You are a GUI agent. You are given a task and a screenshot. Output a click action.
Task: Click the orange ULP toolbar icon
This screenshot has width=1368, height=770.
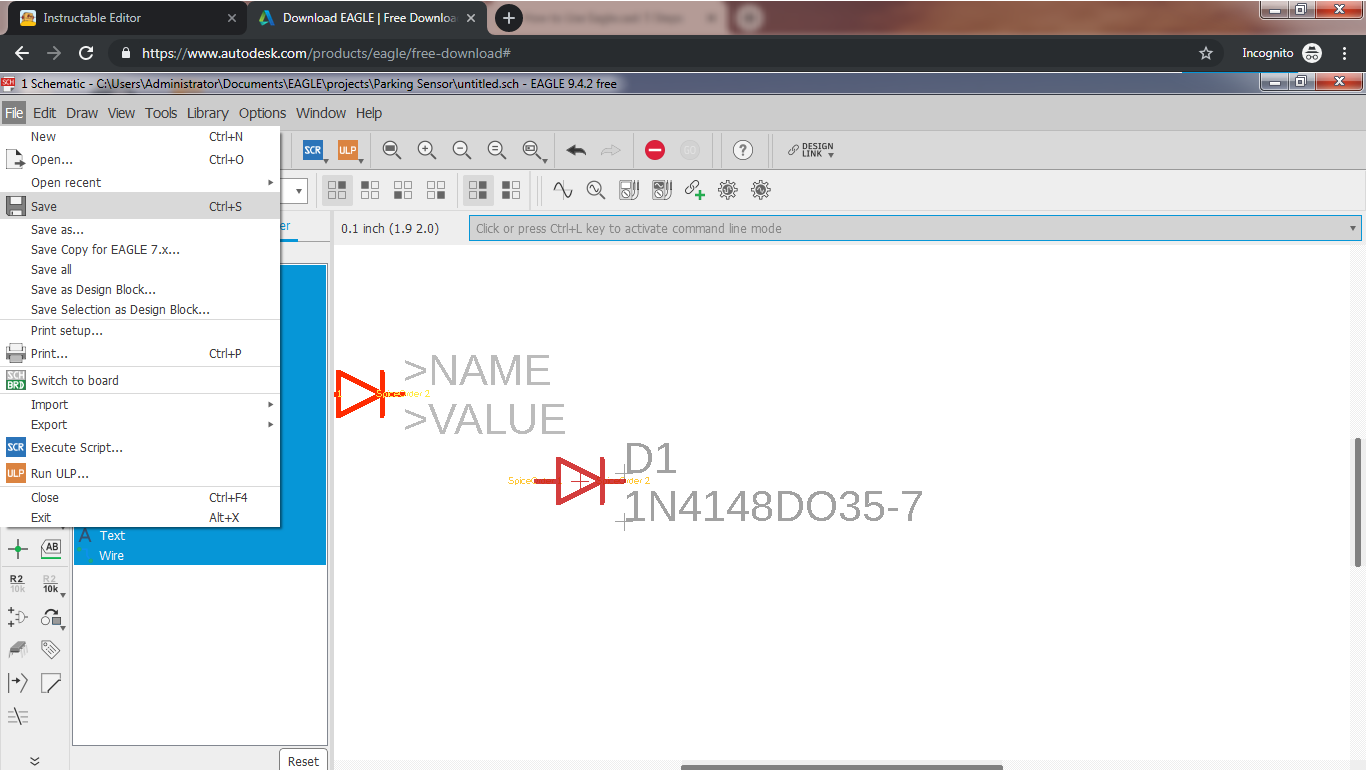(x=348, y=150)
